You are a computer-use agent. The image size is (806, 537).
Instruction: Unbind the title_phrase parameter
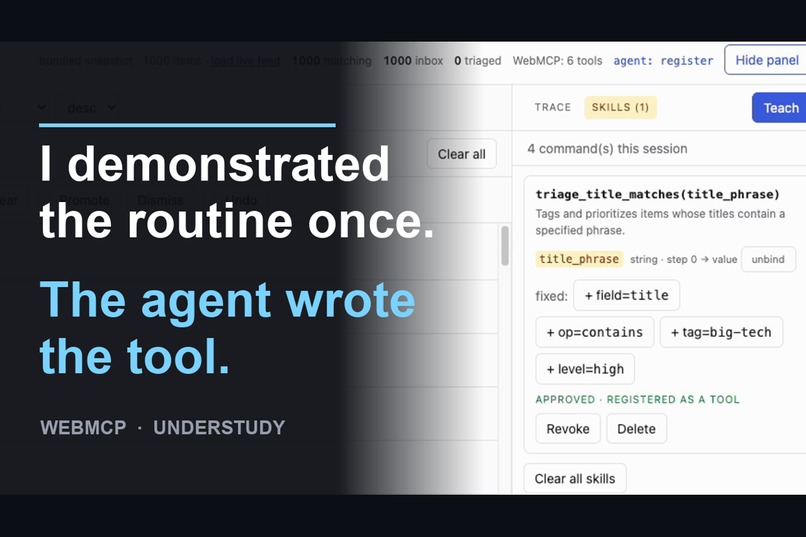768,259
